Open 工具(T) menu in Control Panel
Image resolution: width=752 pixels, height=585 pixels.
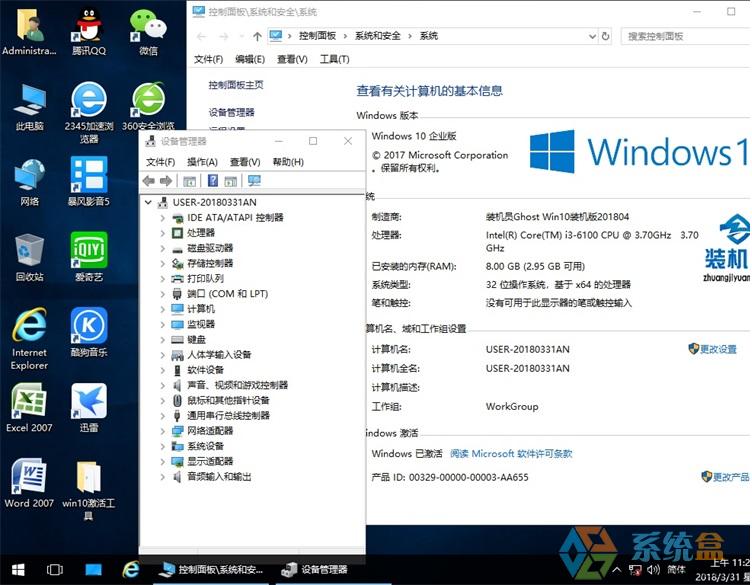pos(334,59)
